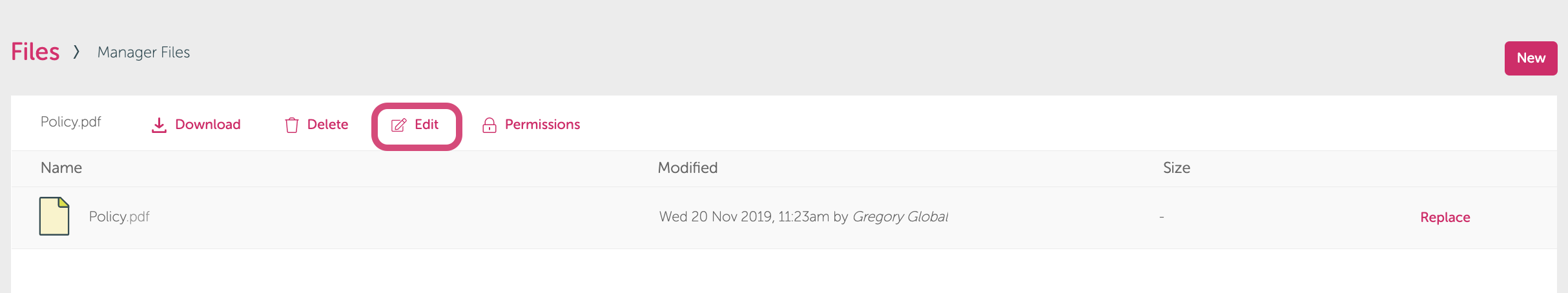Open Permissions for the selected file
Viewport: 1568px width, 293px height.
point(542,125)
